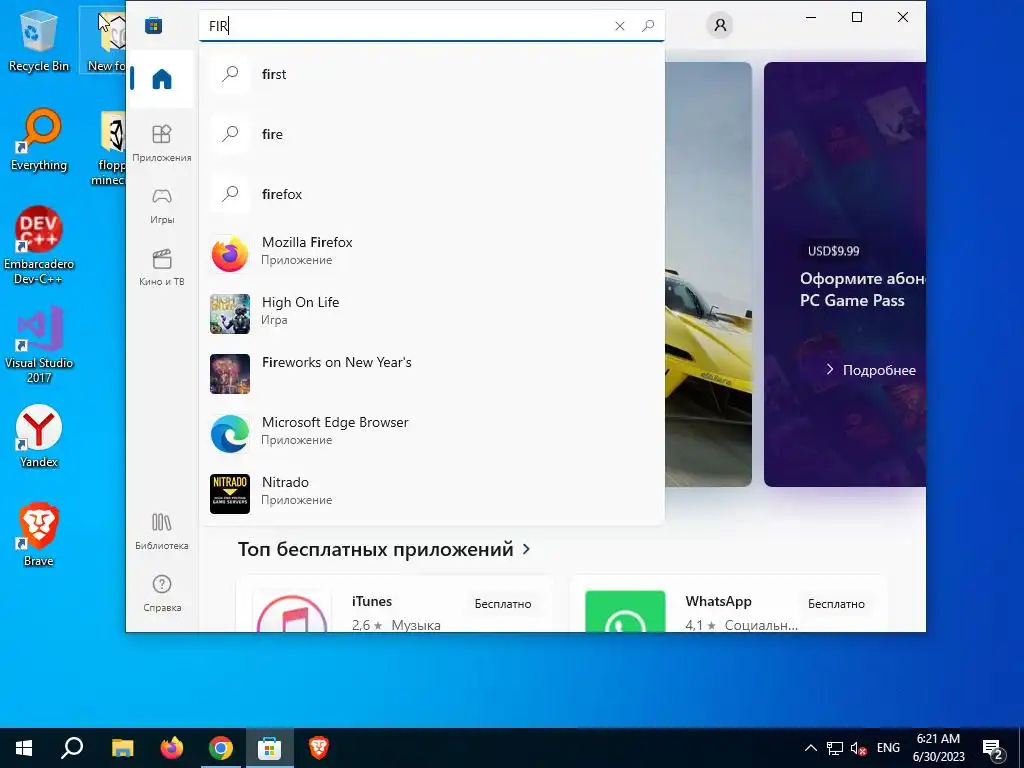1024x768 pixels.
Task: Select the Mozilla Firefox app result
Action: (x=432, y=254)
